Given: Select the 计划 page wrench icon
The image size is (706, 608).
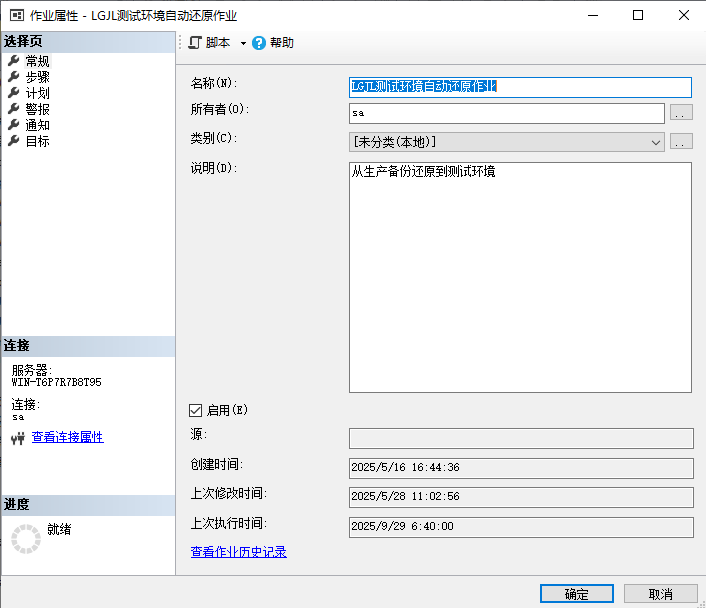Looking at the screenshot, I should pos(14,93).
